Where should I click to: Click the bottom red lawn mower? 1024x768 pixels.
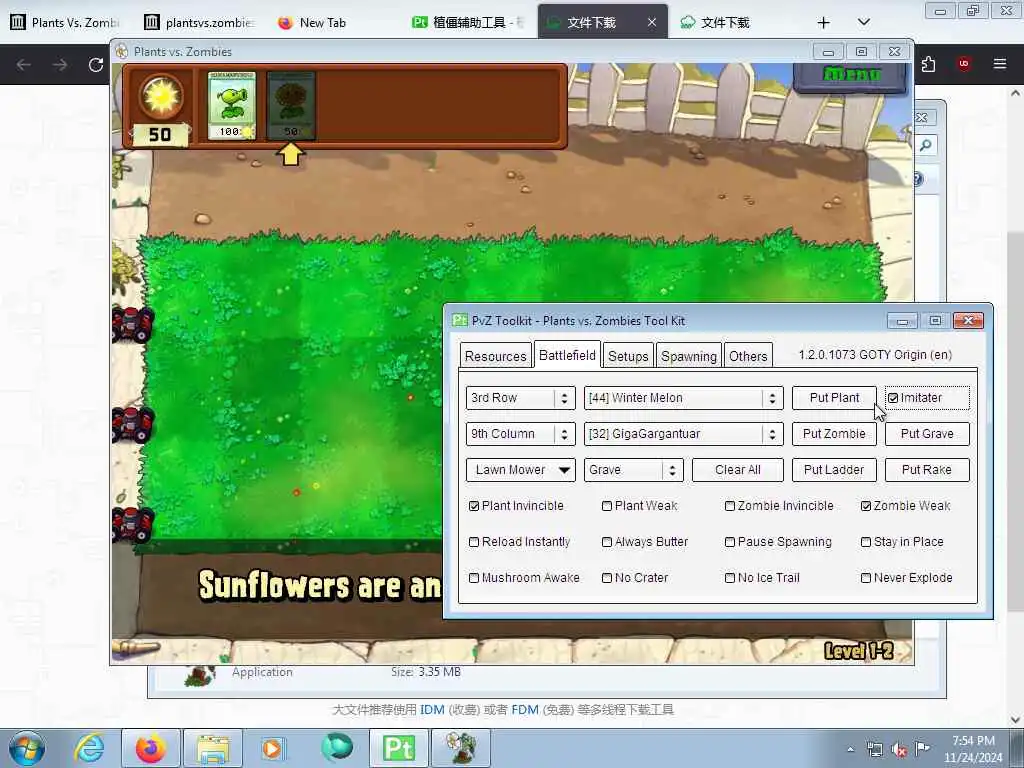133,524
